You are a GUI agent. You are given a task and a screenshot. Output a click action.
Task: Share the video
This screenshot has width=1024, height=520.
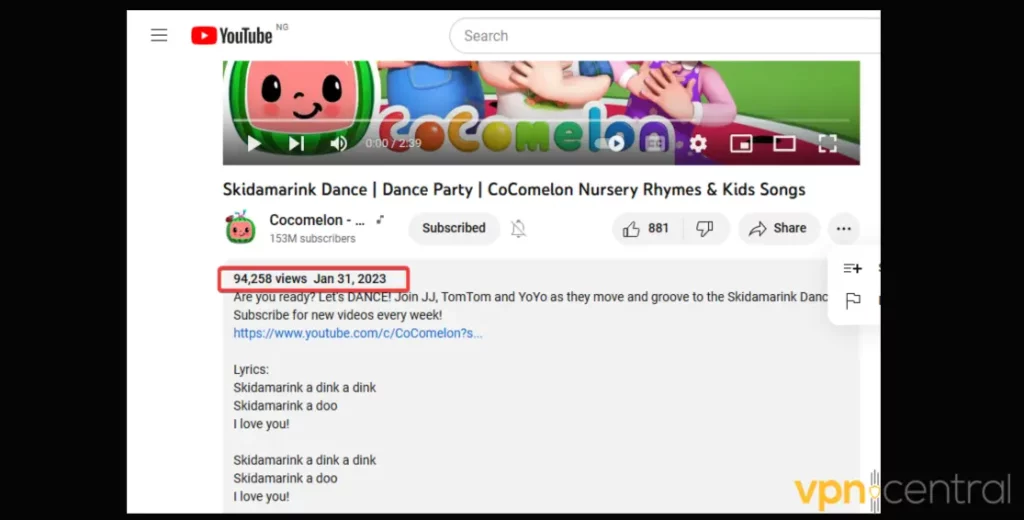point(778,228)
